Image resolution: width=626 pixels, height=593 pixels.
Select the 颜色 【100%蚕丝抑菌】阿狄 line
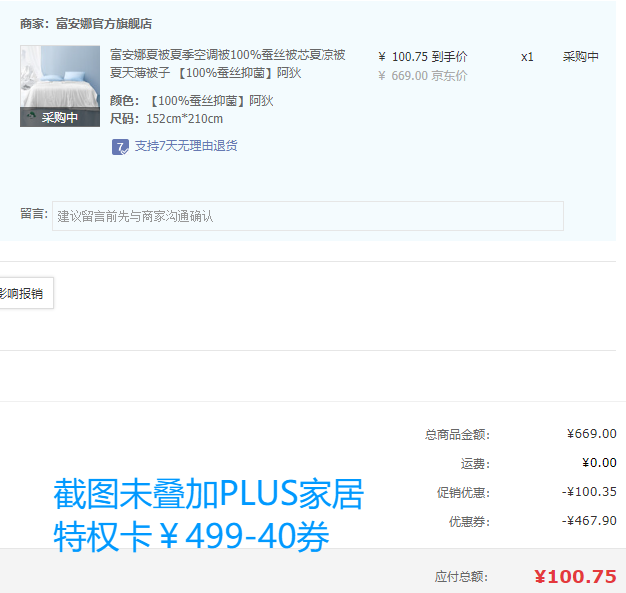pyautogui.click(x=192, y=101)
